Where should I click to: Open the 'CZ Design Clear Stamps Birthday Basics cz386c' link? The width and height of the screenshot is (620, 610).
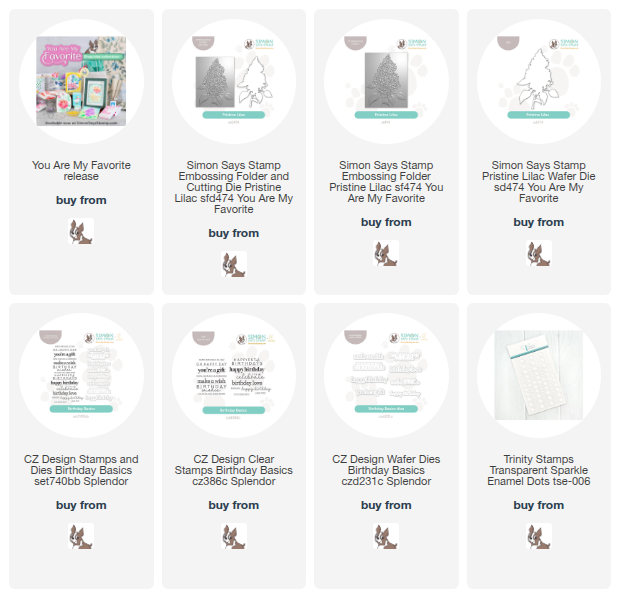point(234,470)
